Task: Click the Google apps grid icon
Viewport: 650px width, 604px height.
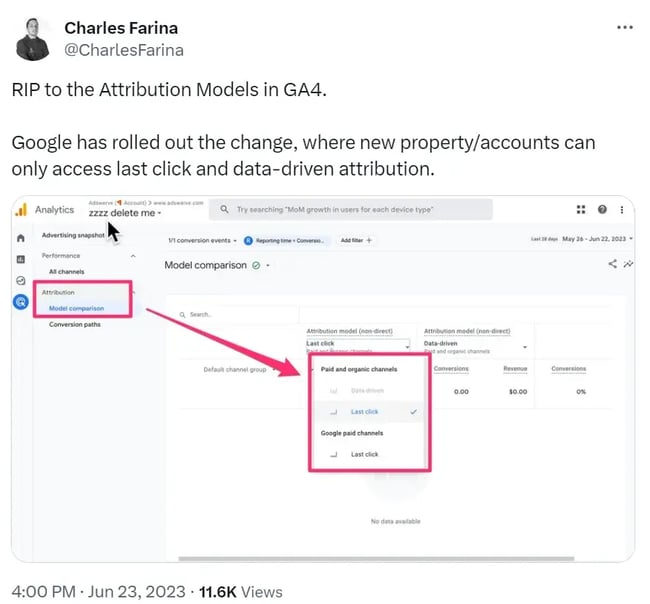Action: [581, 210]
